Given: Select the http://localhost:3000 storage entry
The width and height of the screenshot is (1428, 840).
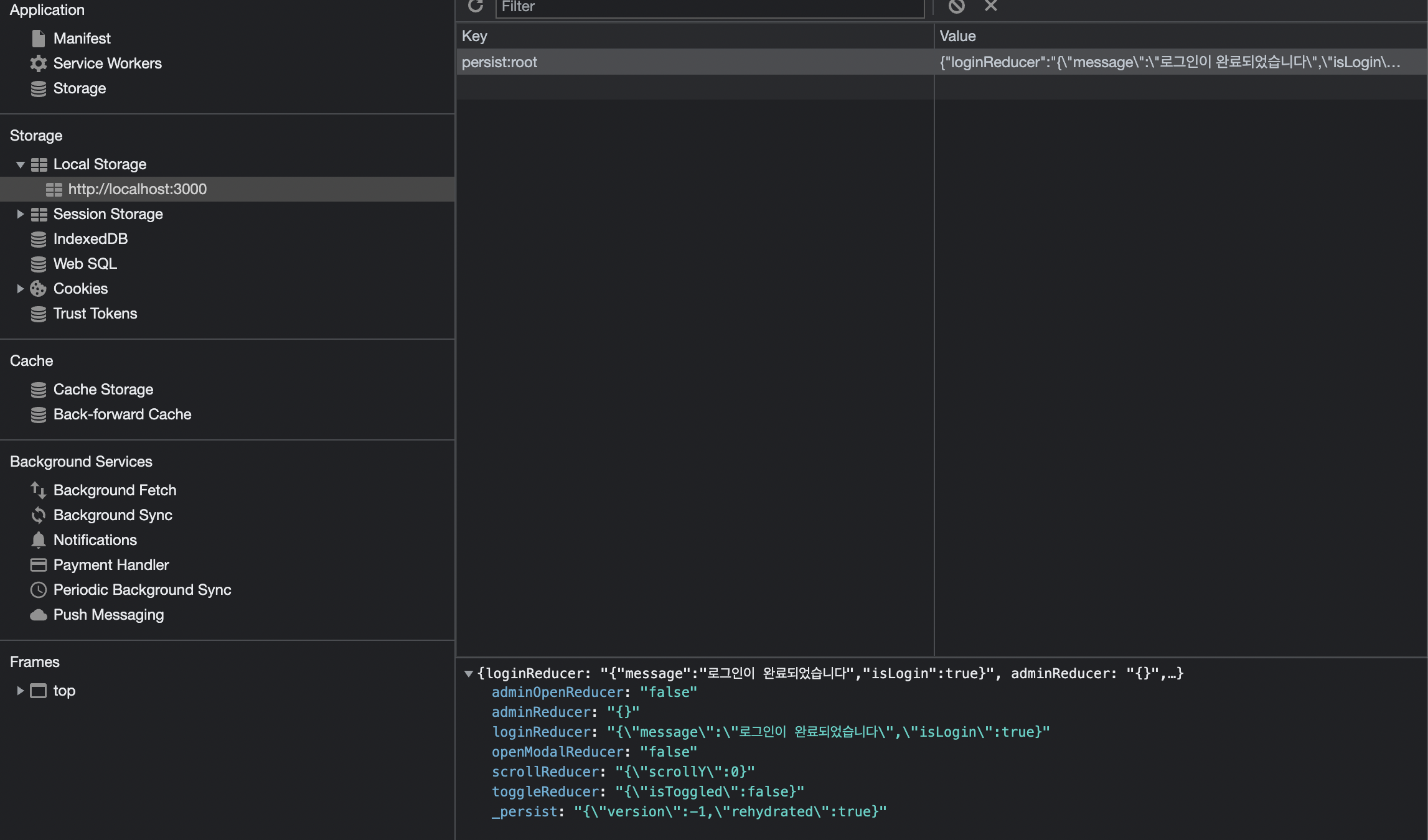Looking at the screenshot, I should [137, 189].
